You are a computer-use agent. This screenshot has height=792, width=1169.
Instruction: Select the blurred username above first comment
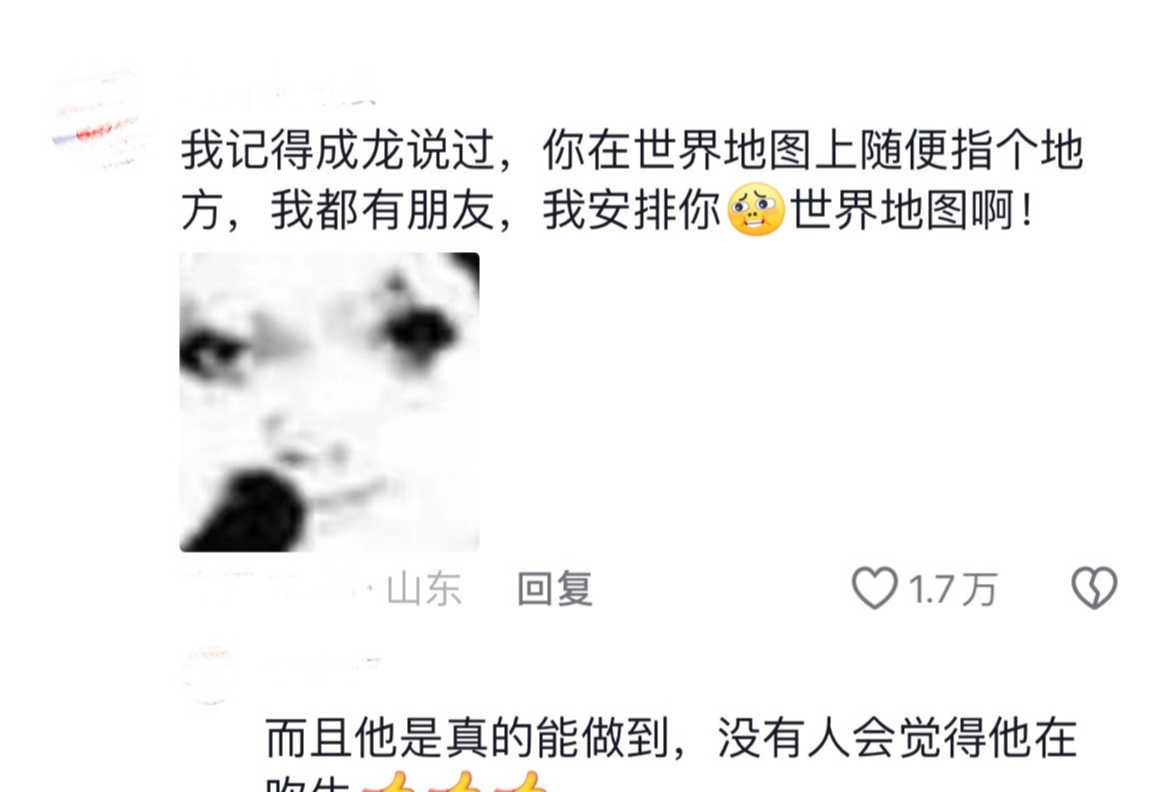coord(280,87)
